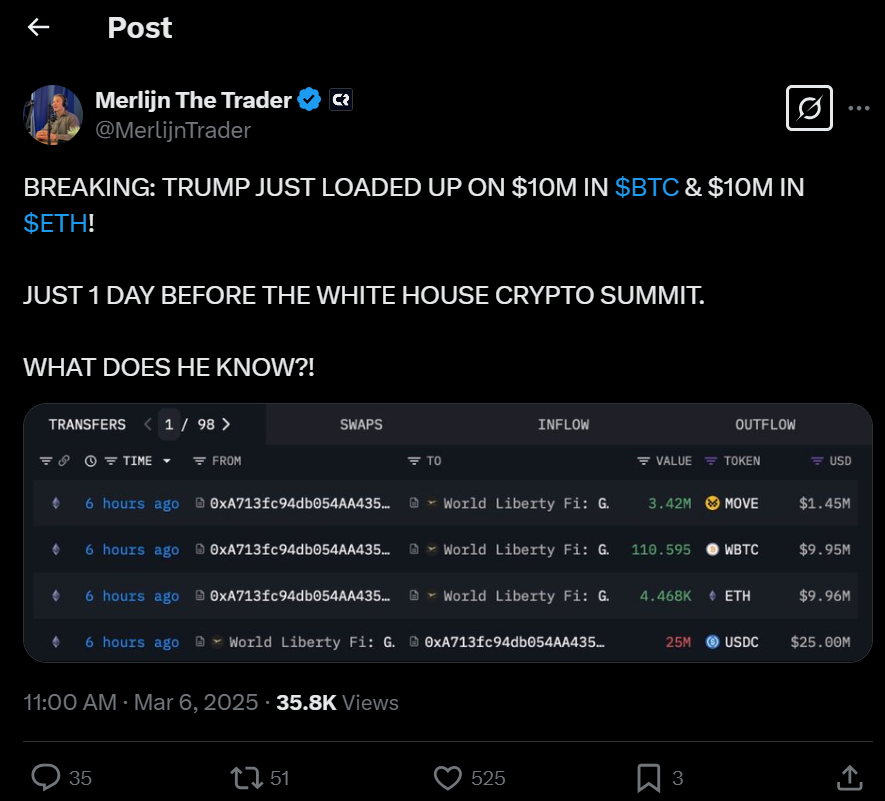This screenshot has width=885, height=801.
Task: Switch to the OUTFLOW tab
Action: pos(765,424)
